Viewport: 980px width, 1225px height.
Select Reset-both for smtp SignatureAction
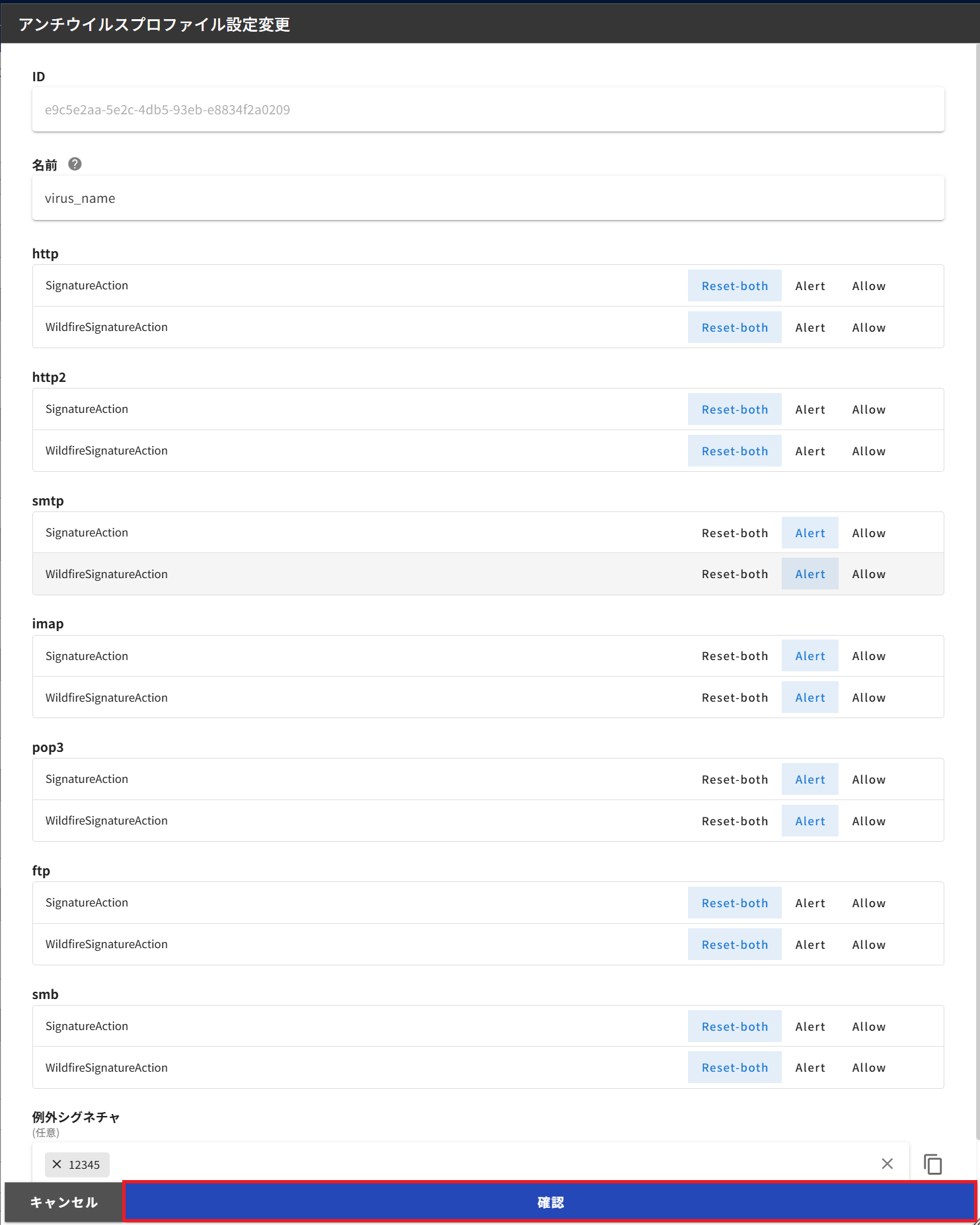734,533
